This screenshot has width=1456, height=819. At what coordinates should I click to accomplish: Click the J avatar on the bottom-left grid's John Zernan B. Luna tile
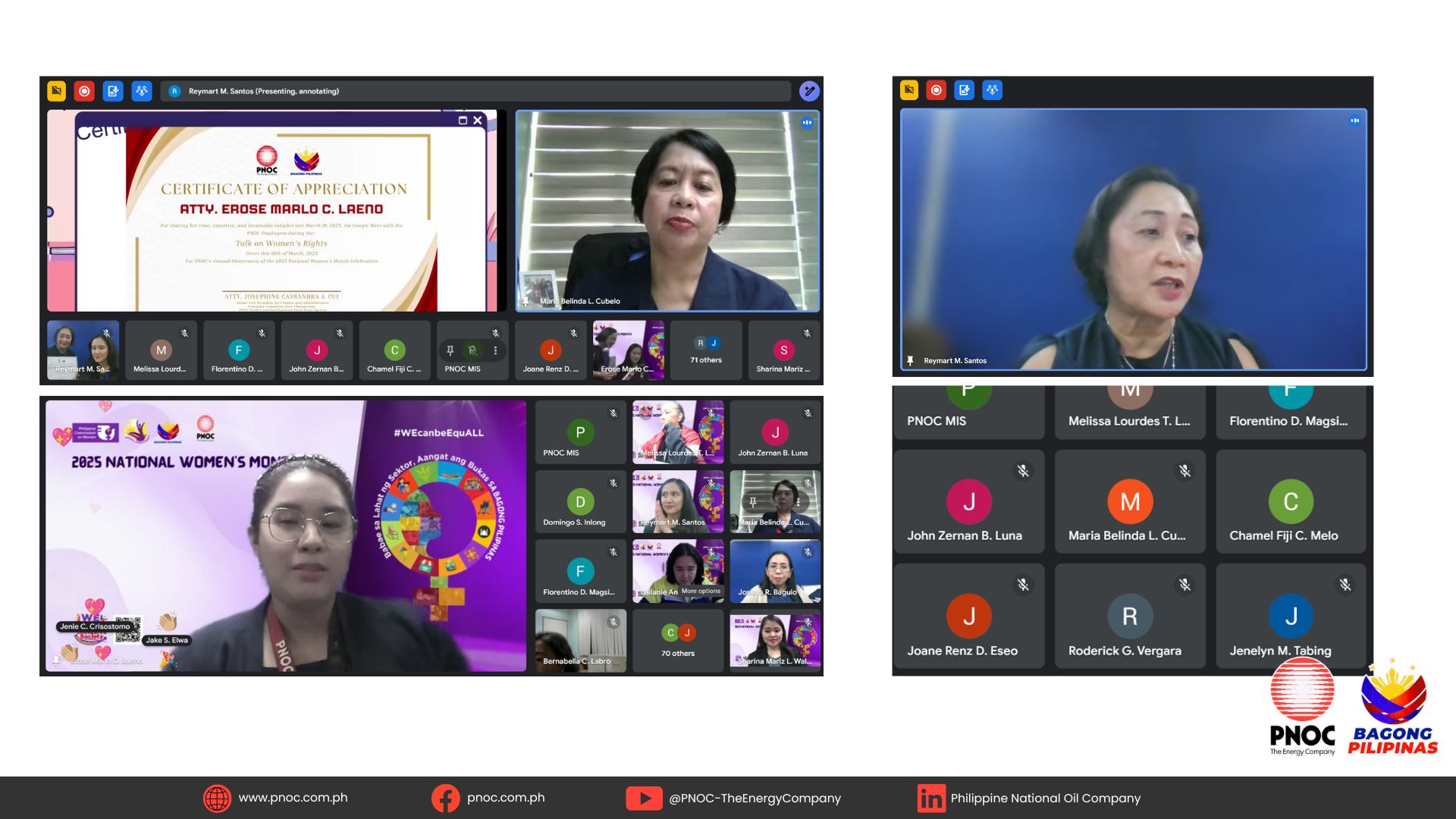[775, 432]
